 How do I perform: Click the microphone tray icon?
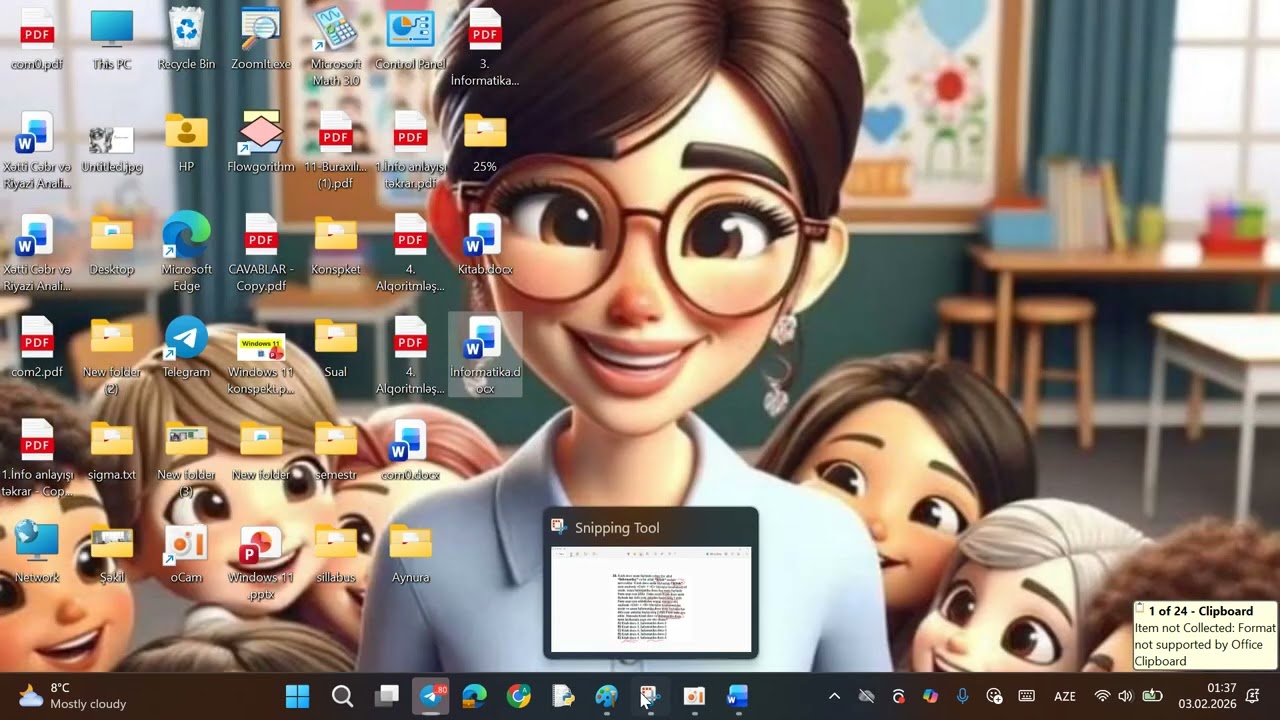[962, 696]
